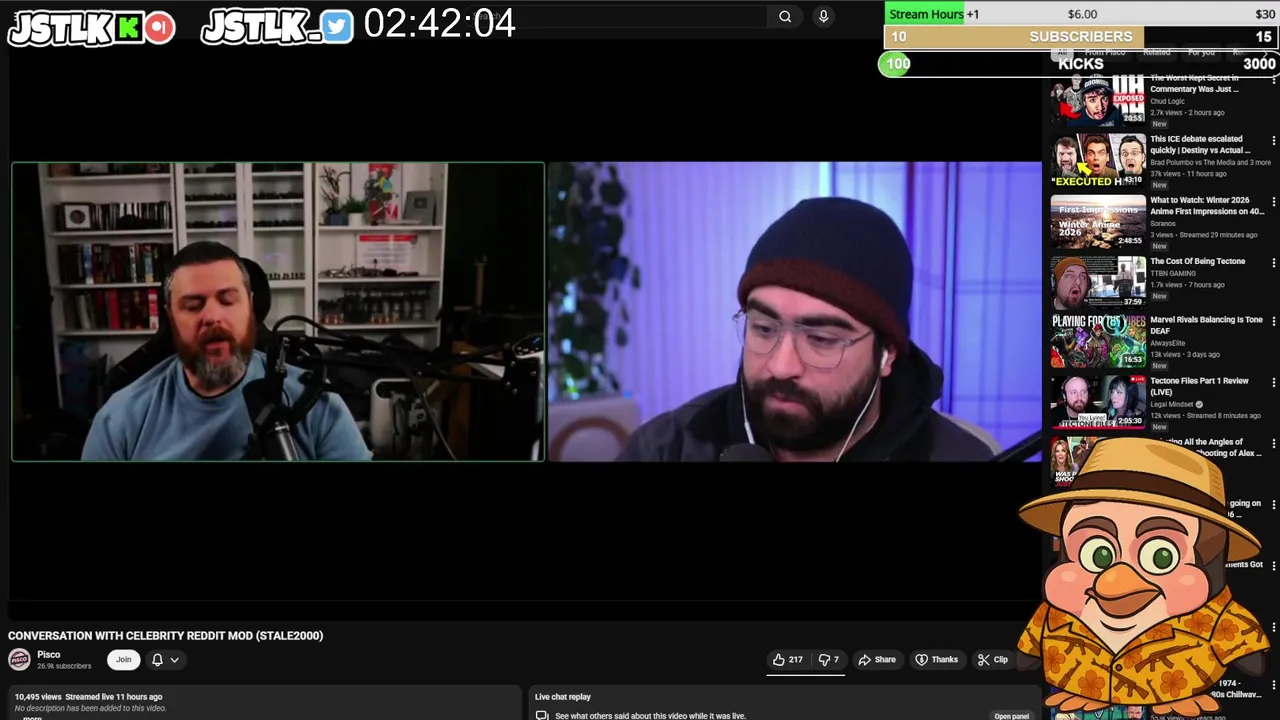Click '13k views · 3 days ago' metadata
Viewport: 1280px width, 720px height.
[1185, 354]
